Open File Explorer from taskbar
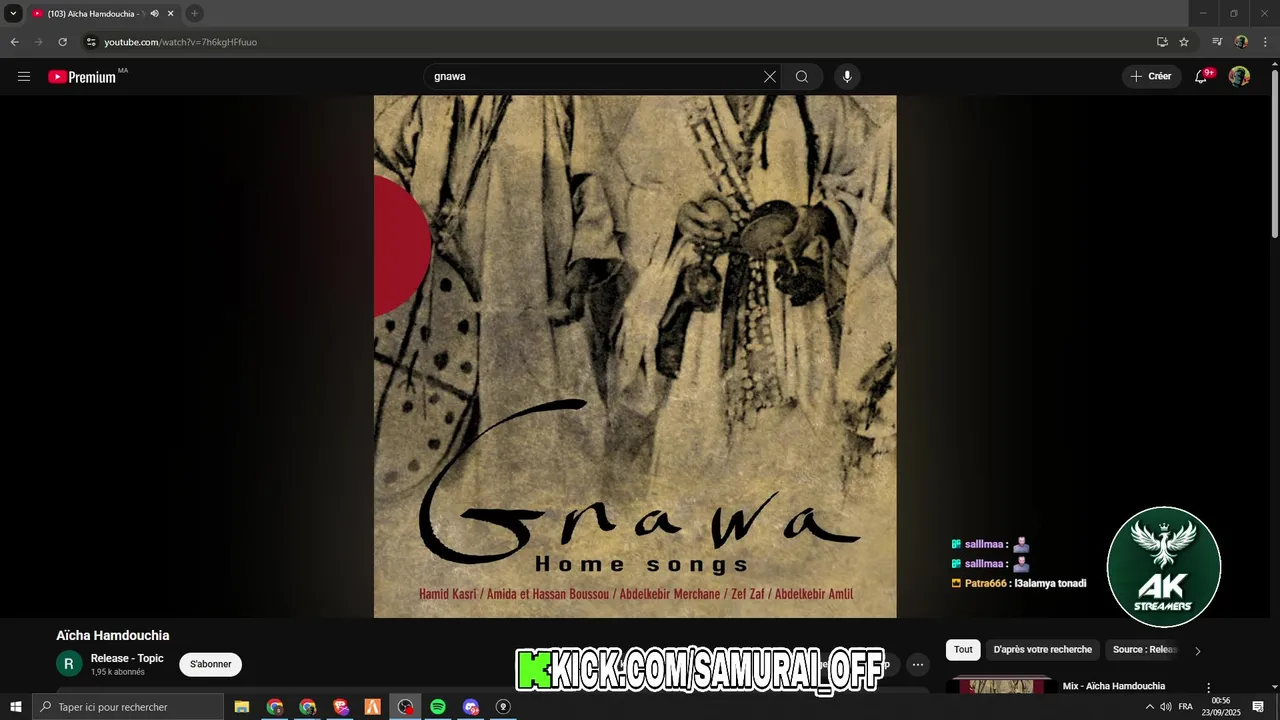Viewport: 1280px width, 720px height. pos(242,707)
